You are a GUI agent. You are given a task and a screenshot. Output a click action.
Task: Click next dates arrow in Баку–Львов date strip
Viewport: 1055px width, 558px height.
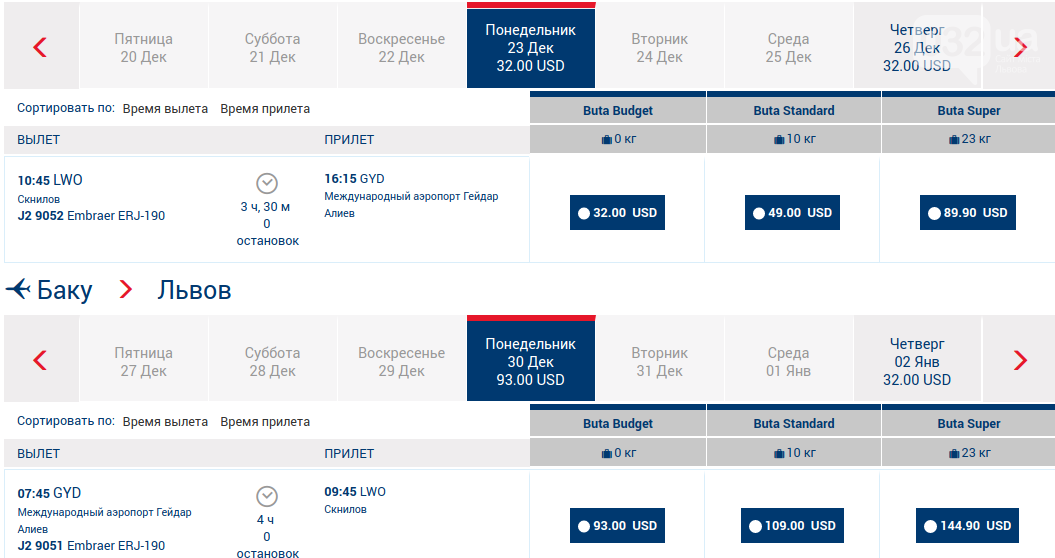[1020, 360]
